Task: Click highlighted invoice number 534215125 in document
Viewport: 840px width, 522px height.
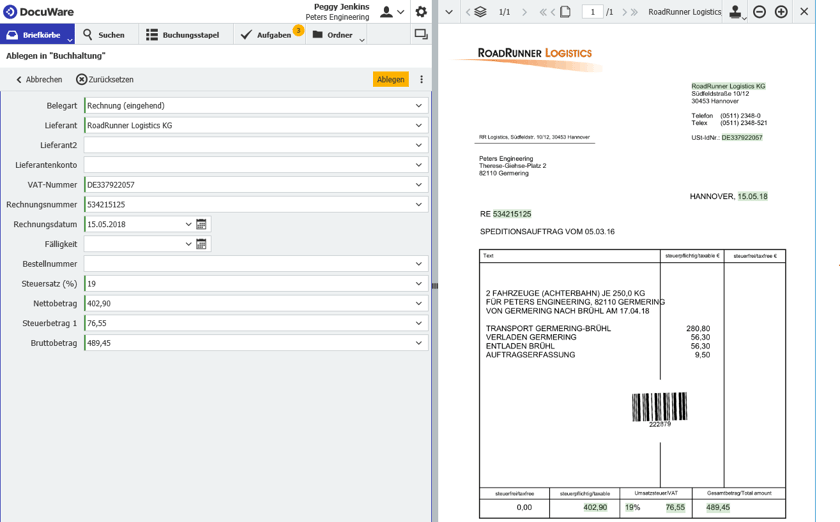Action: pos(512,214)
